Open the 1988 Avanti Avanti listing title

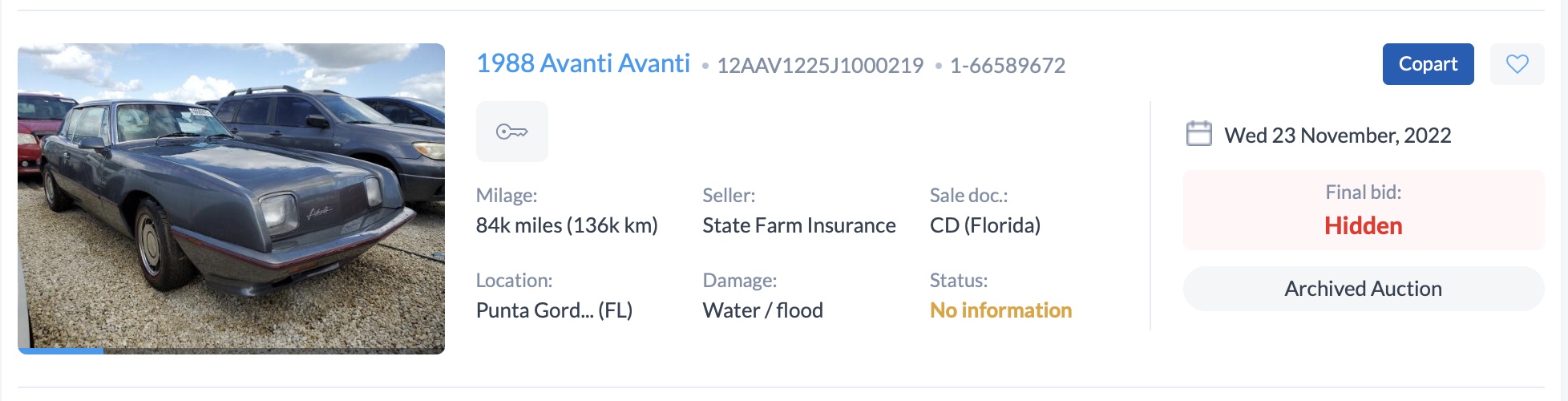(583, 63)
